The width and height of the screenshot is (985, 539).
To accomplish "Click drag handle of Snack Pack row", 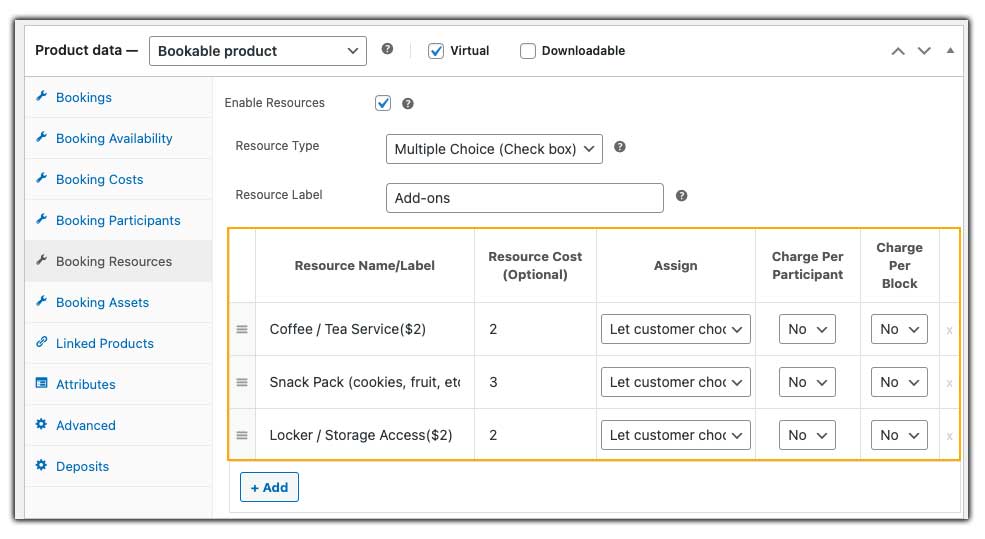I will click(242, 382).
